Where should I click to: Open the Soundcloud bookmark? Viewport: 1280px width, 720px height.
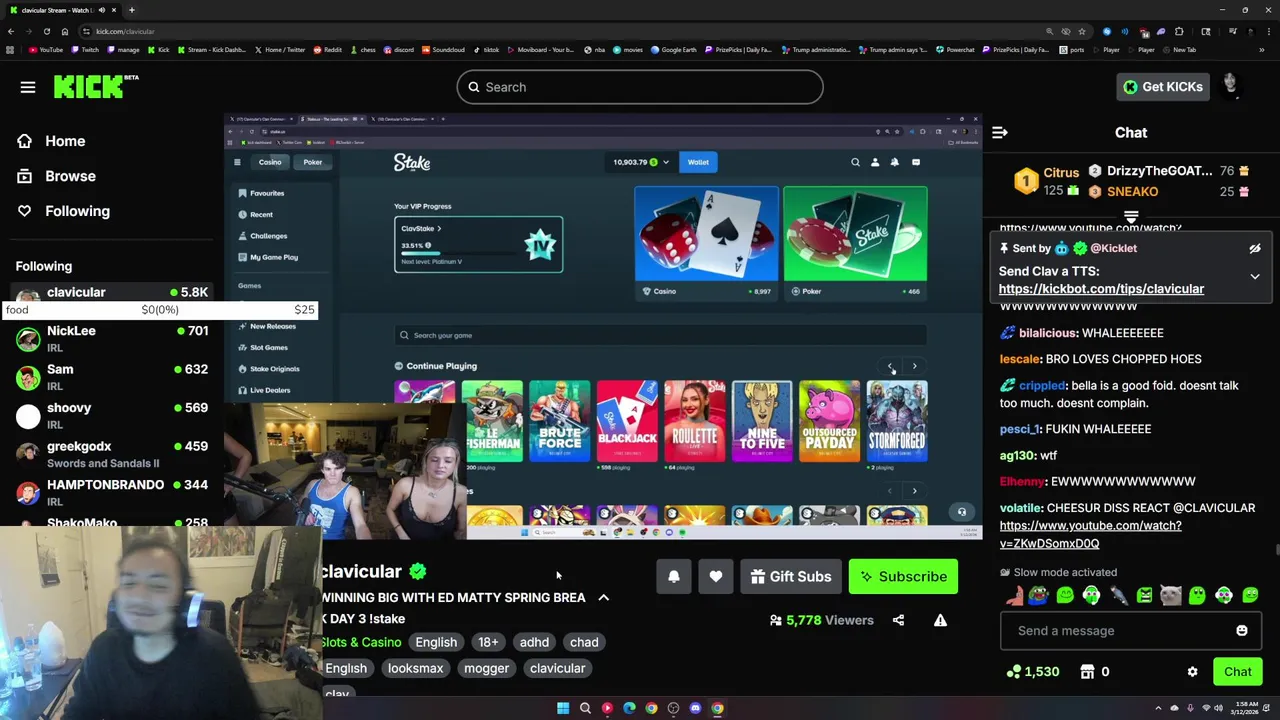point(443,50)
